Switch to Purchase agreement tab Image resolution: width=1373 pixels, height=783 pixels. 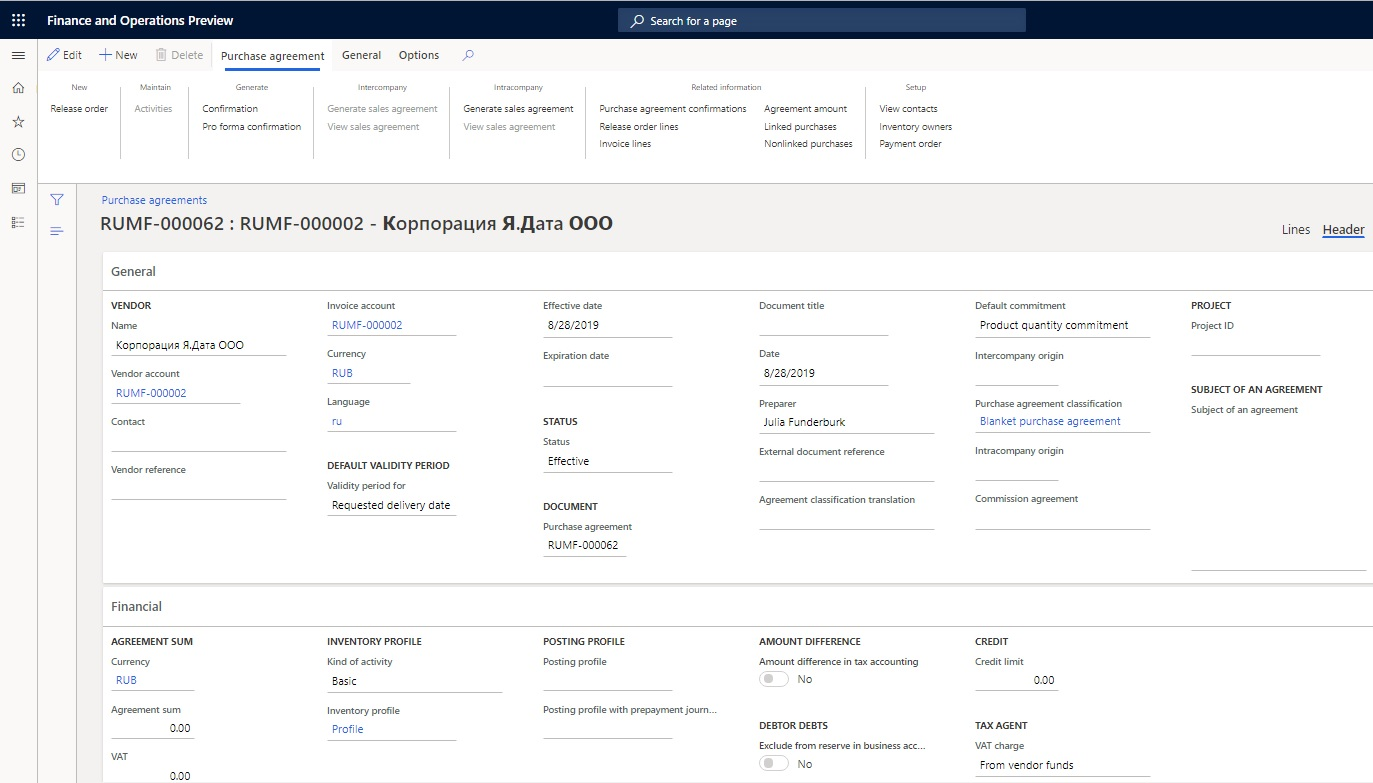click(272, 56)
